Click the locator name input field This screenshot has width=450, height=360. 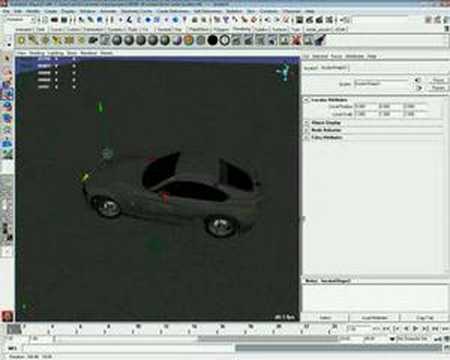coord(381,83)
